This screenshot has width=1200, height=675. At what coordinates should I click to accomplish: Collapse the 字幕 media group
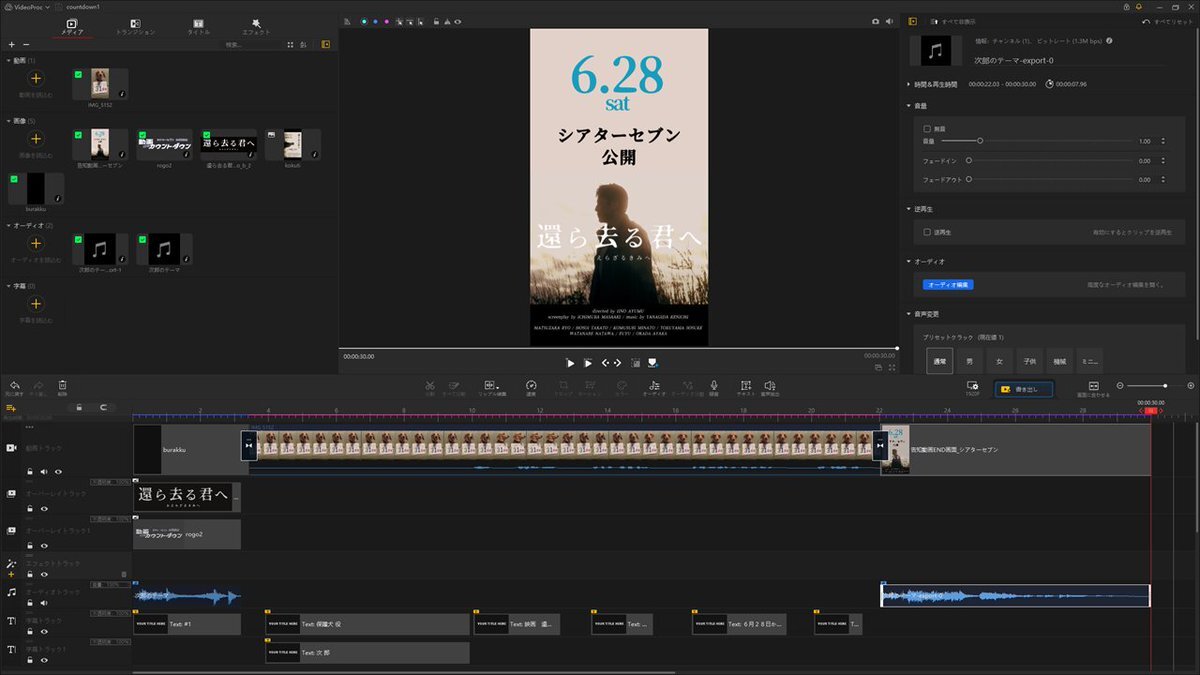coord(8,286)
